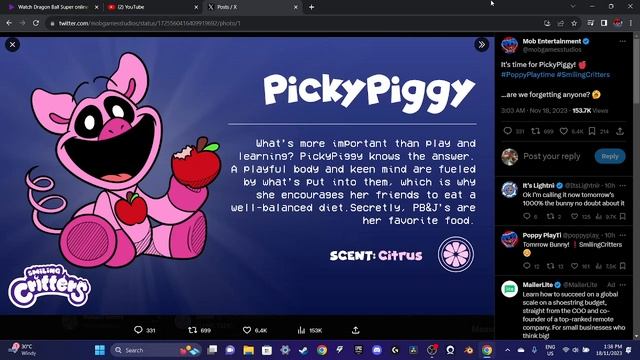Image resolution: width=640 pixels, height=360 pixels.
Task: Open File Explorer from taskbar
Action: (248, 350)
